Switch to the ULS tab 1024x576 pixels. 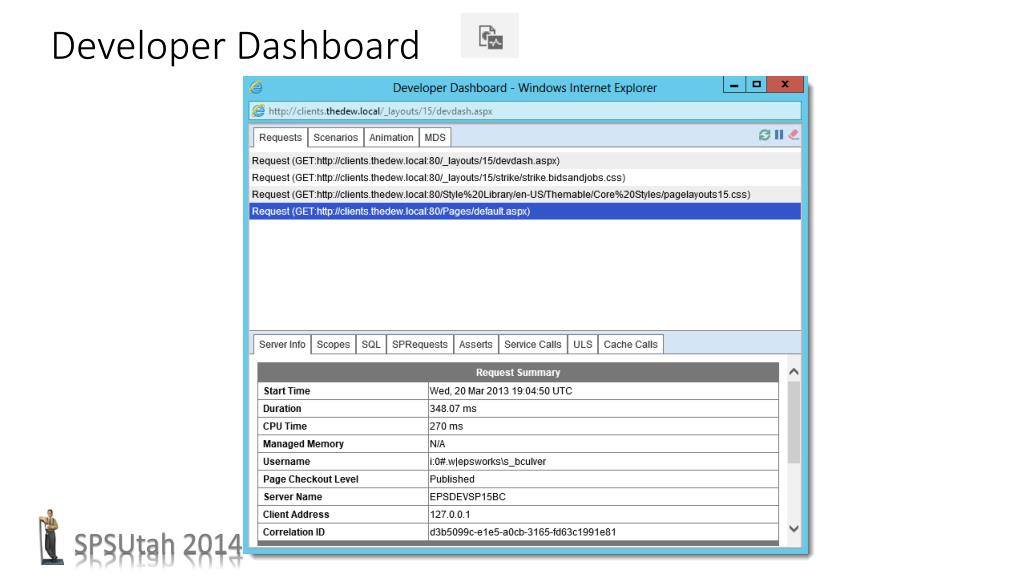point(583,345)
